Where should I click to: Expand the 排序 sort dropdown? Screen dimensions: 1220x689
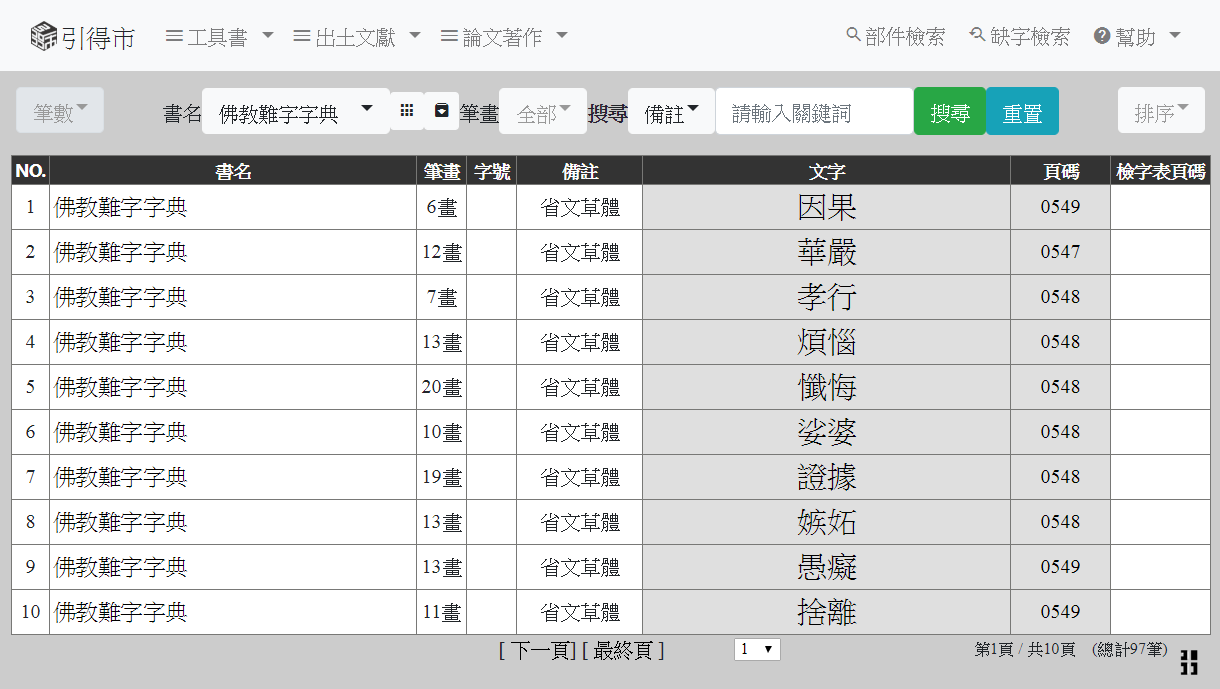click(1161, 111)
